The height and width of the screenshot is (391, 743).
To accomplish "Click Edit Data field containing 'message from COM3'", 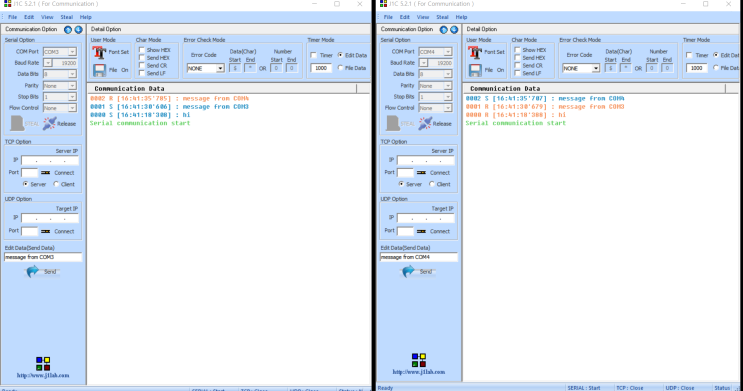I will coord(43,257).
